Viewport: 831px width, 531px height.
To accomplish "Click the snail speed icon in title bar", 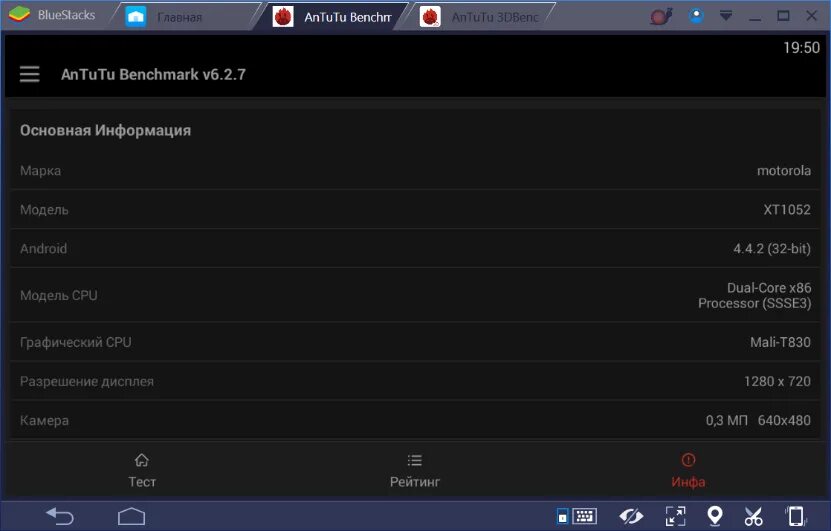I will (x=661, y=16).
